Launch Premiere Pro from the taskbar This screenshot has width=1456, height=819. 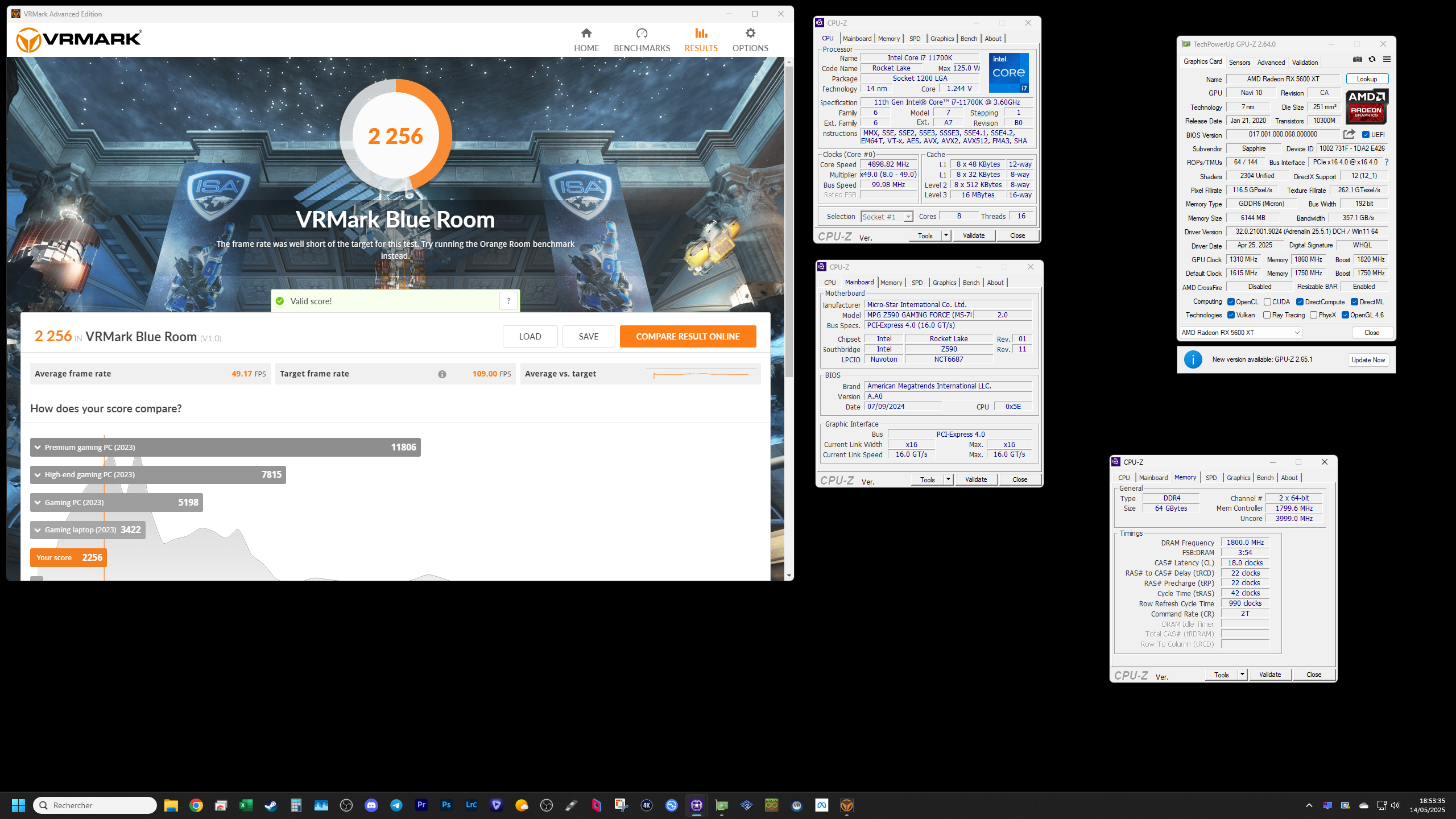[x=421, y=805]
